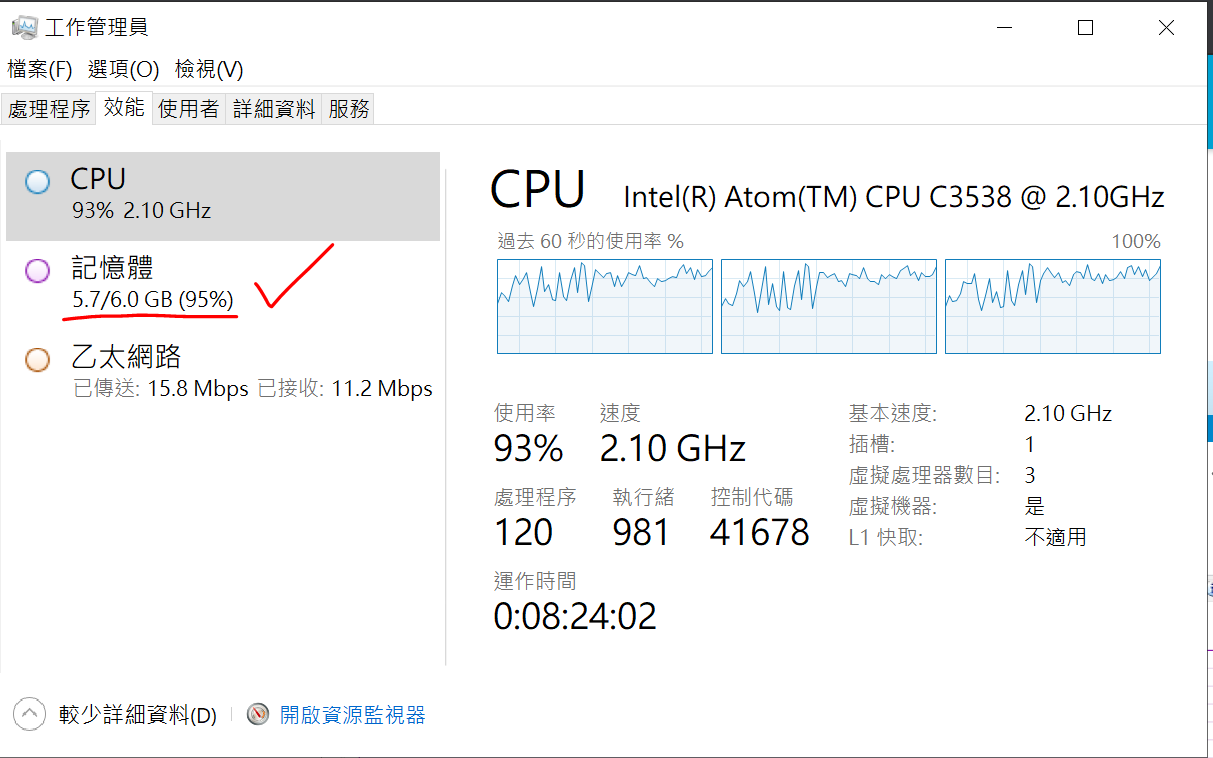Click the middle CPU core graph
This screenshot has height=758, width=1213.
(829, 306)
